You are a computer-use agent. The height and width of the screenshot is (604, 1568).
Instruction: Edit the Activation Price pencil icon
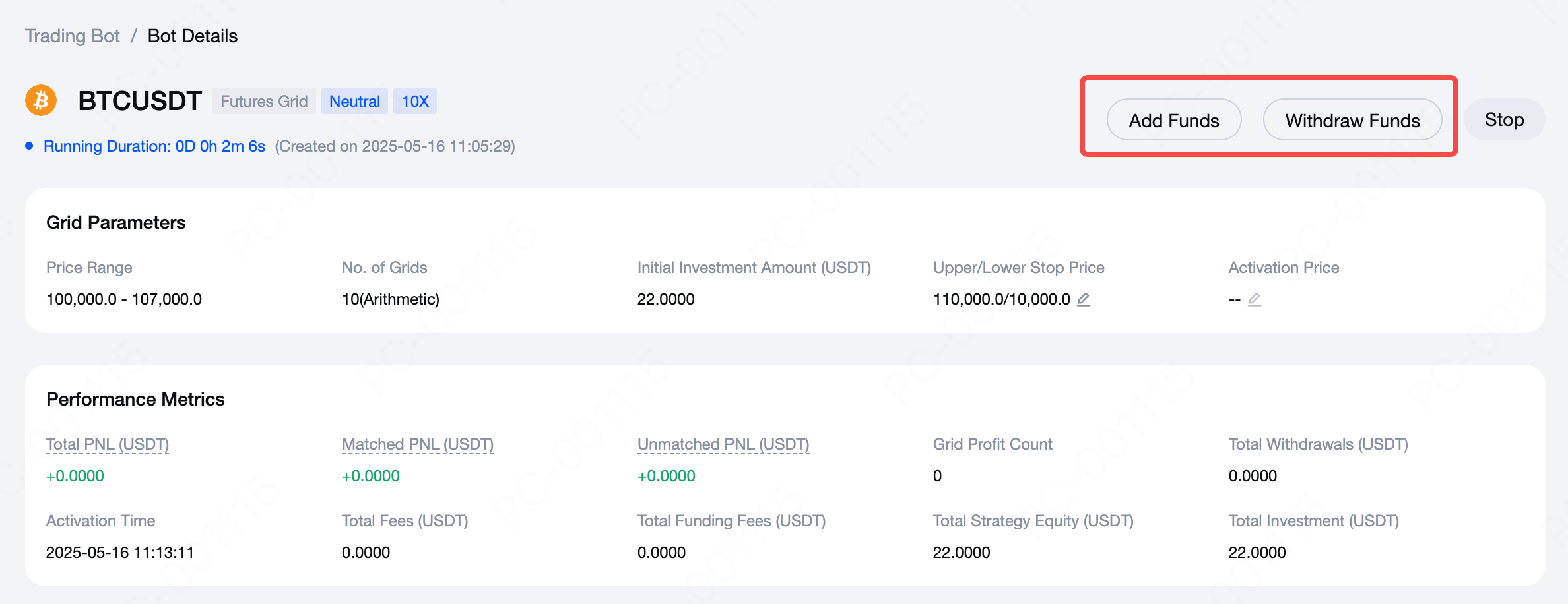pos(1255,299)
